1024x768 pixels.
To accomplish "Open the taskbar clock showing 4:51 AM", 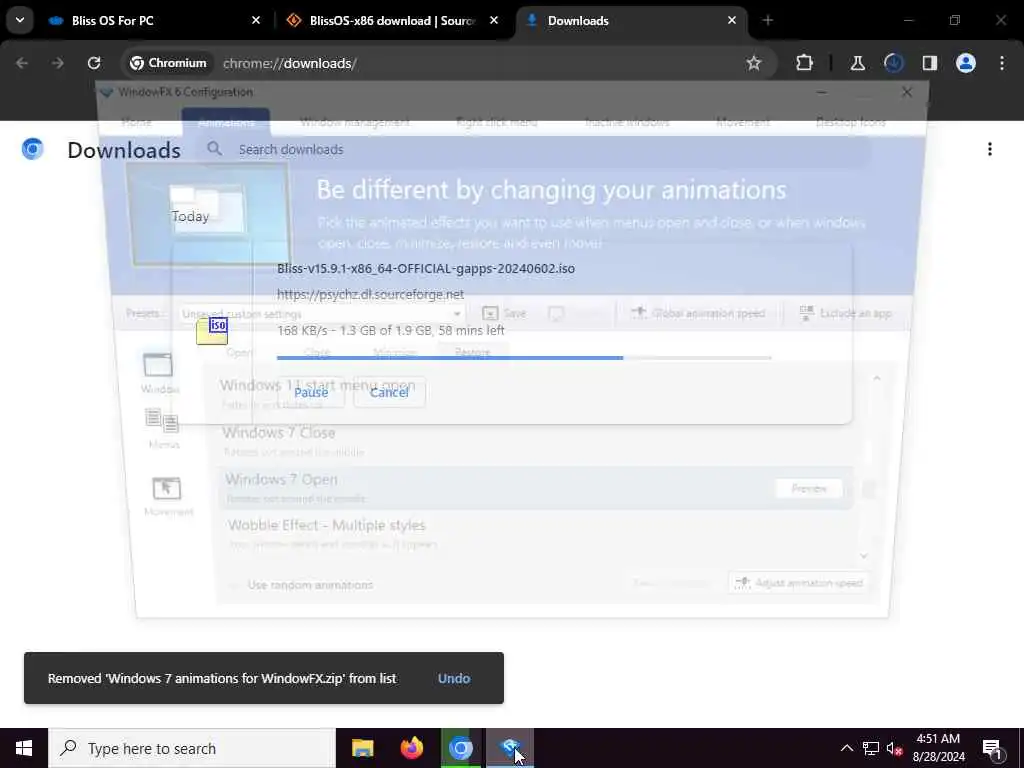I will pyautogui.click(x=938, y=748).
